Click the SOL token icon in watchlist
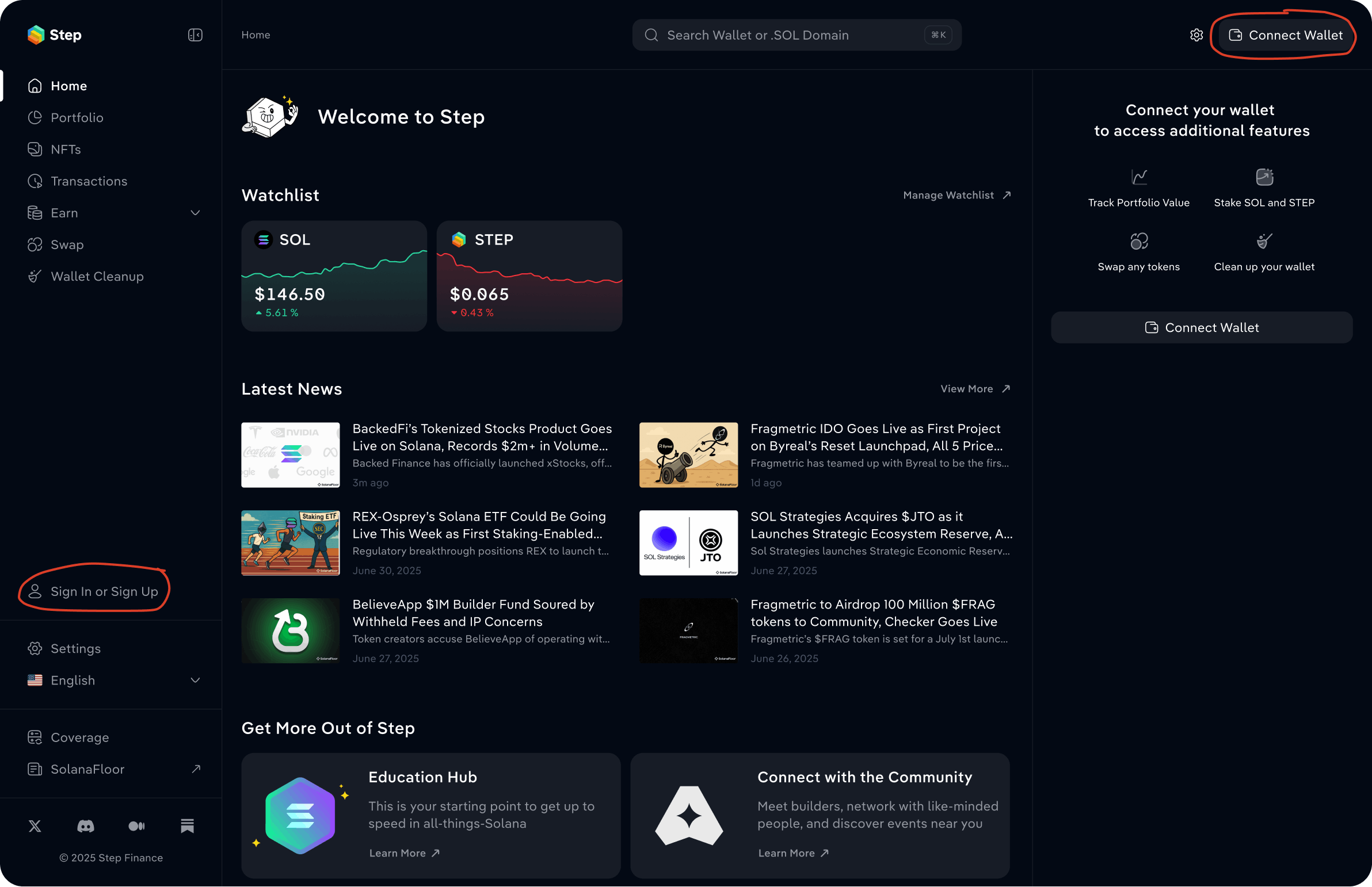Image resolution: width=1372 pixels, height=887 pixels. (264, 240)
